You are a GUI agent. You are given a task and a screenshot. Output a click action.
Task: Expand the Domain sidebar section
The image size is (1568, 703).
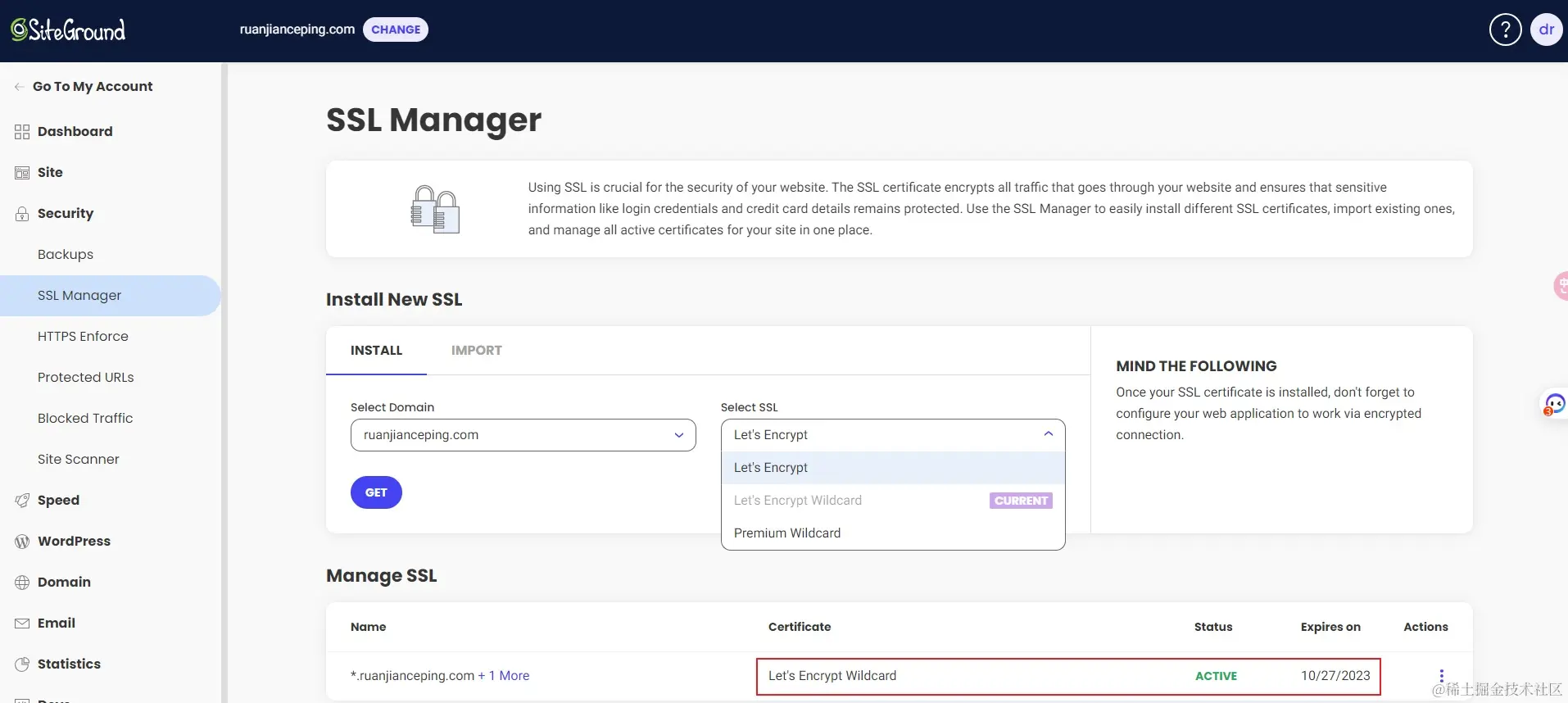64,583
